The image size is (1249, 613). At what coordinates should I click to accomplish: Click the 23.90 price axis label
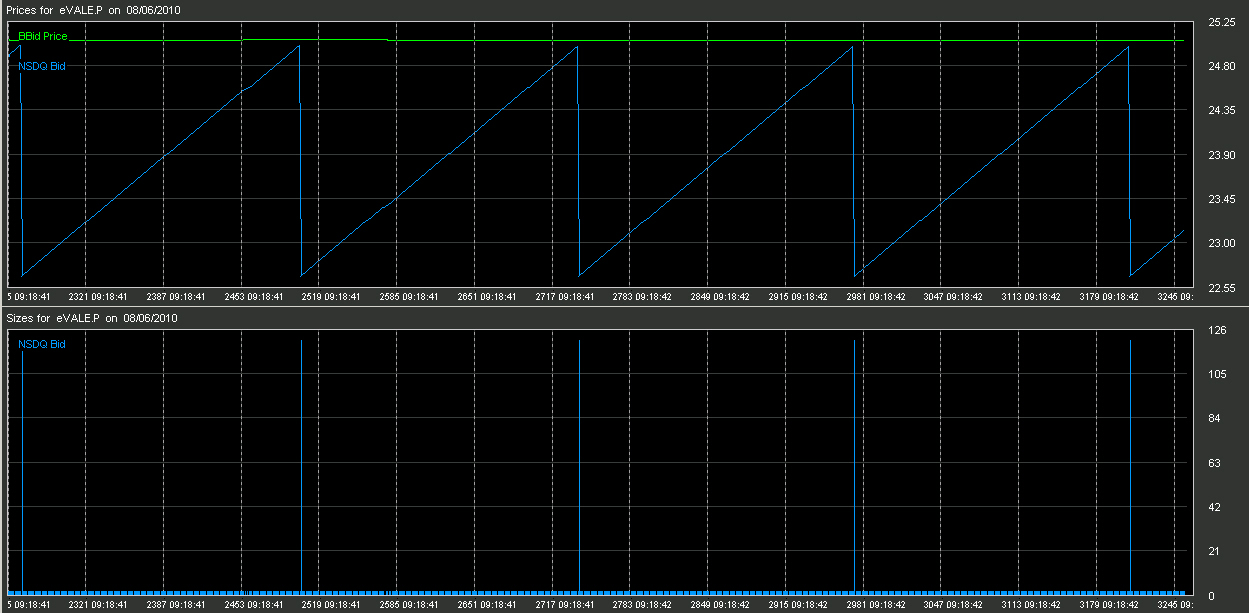[x=1221, y=155]
